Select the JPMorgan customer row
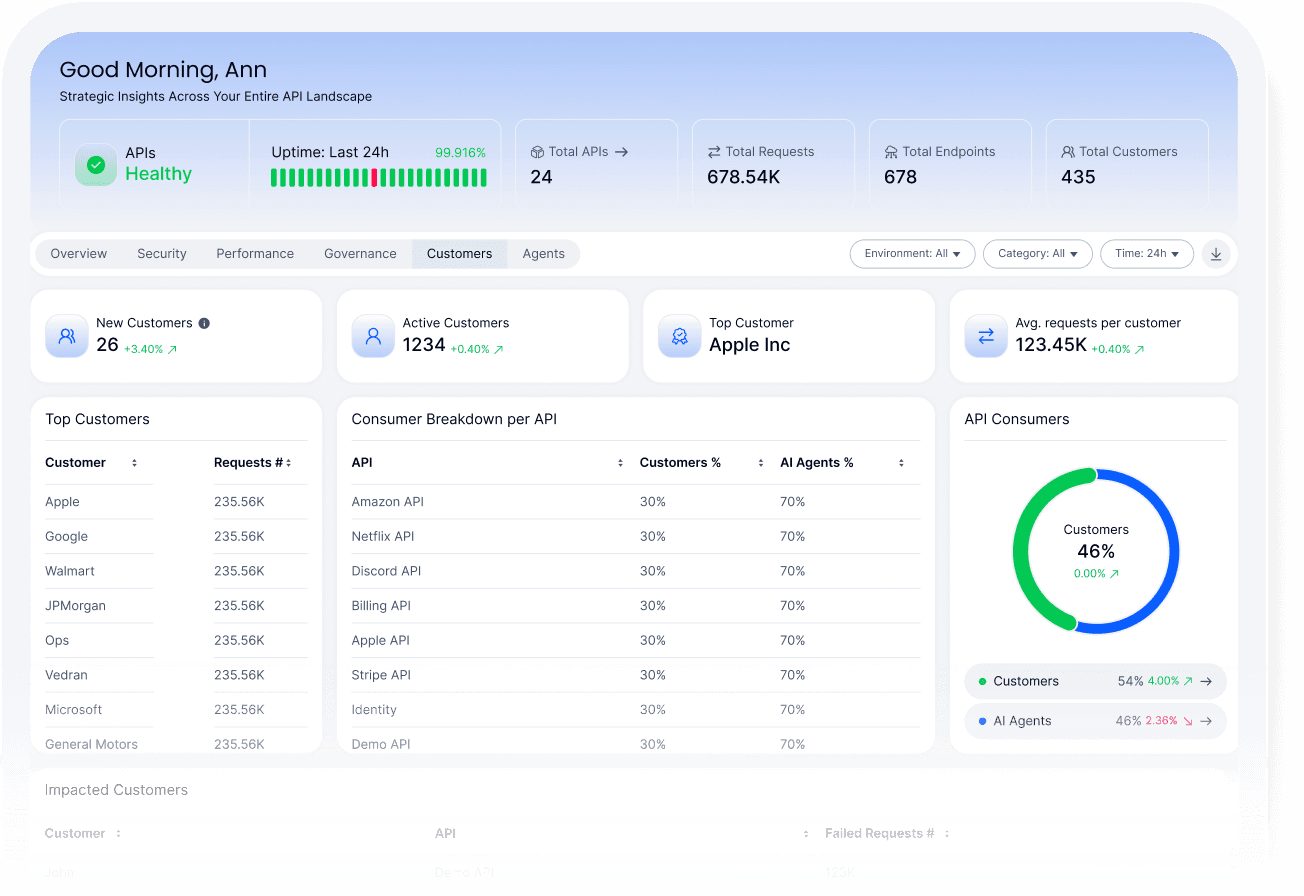Viewport: 1304px width, 896px height. [176, 606]
